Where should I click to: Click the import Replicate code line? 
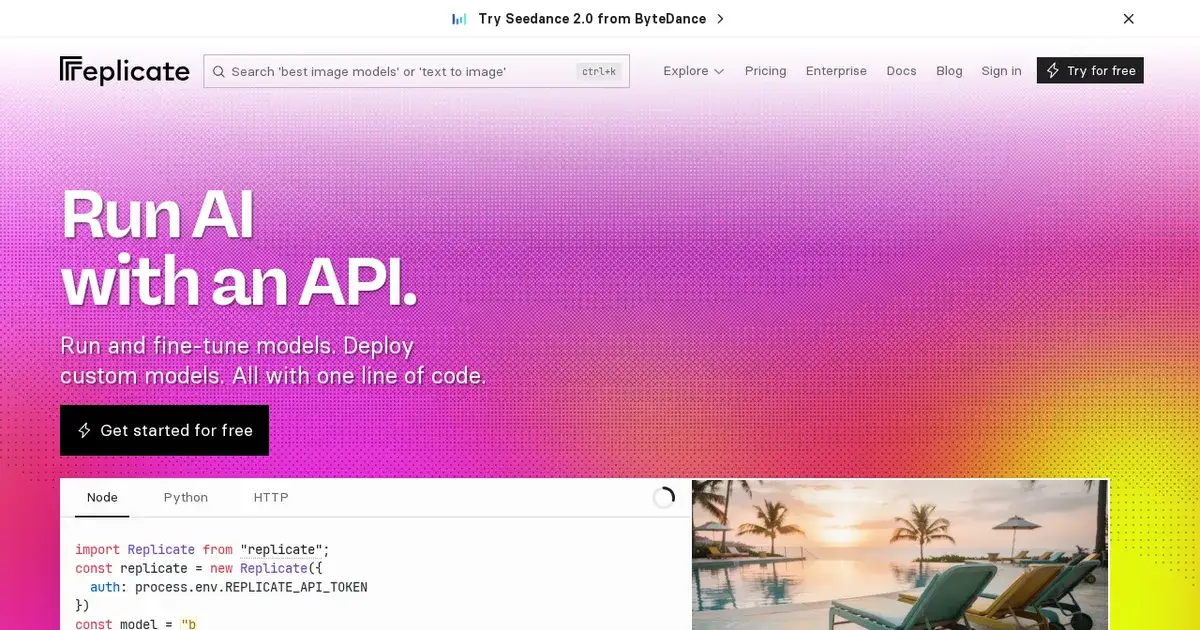pyautogui.click(x=202, y=549)
